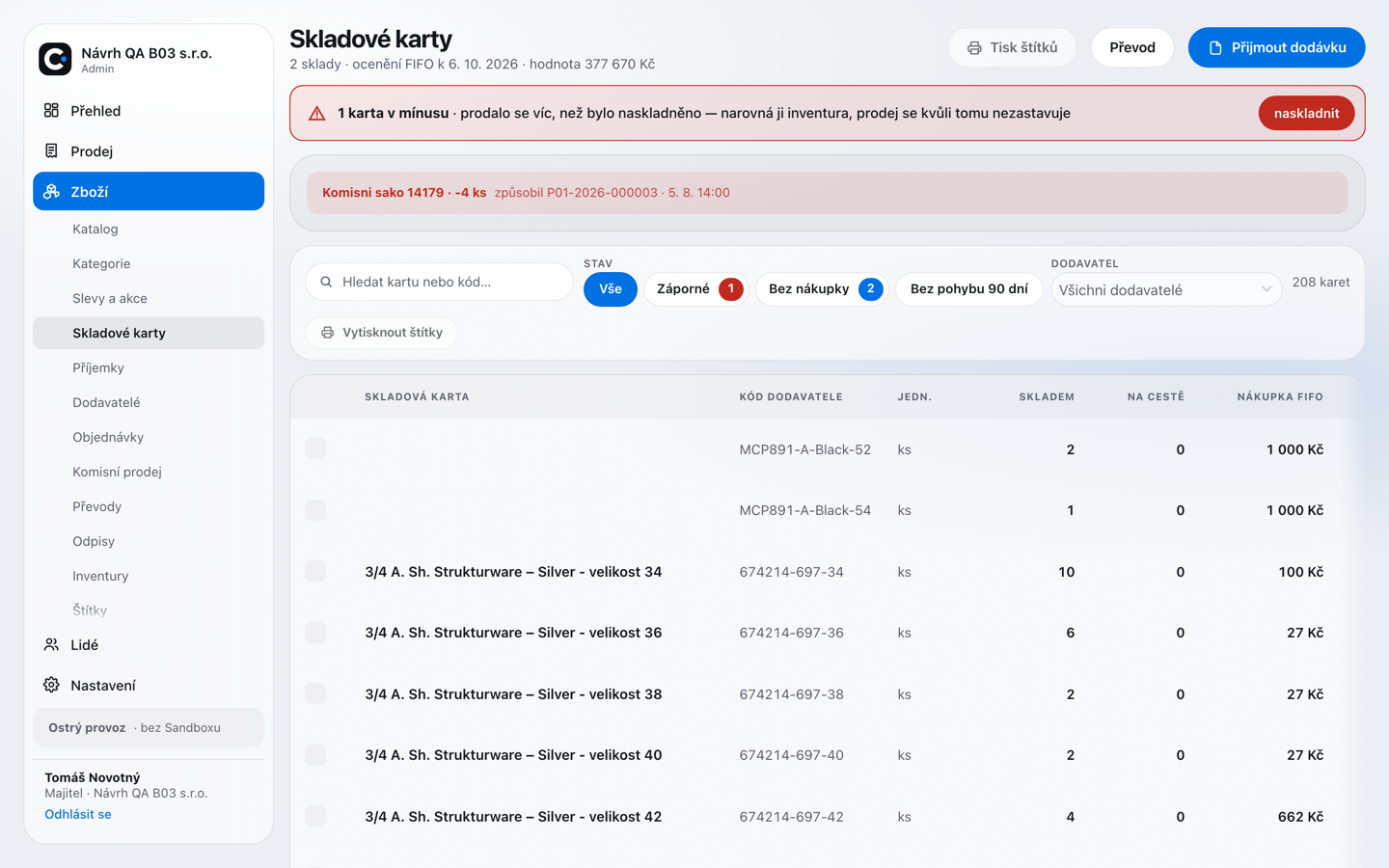Click the magnifier search icon
The width and height of the screenshot is (1389, 868).
click(326, 282)
